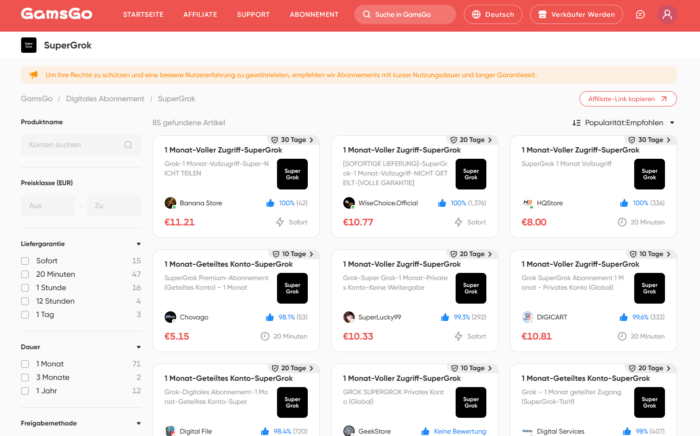Check the 1 Tag delivery filter
700x436 pixels.
point(25,315)
